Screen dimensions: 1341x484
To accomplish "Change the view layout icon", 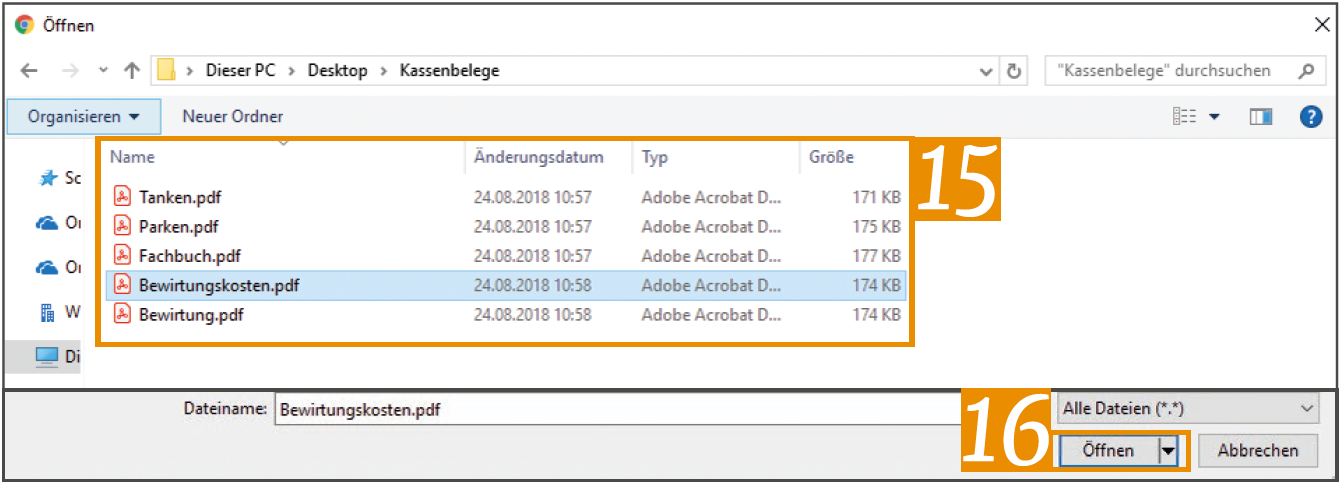I will click(1184, 117).
